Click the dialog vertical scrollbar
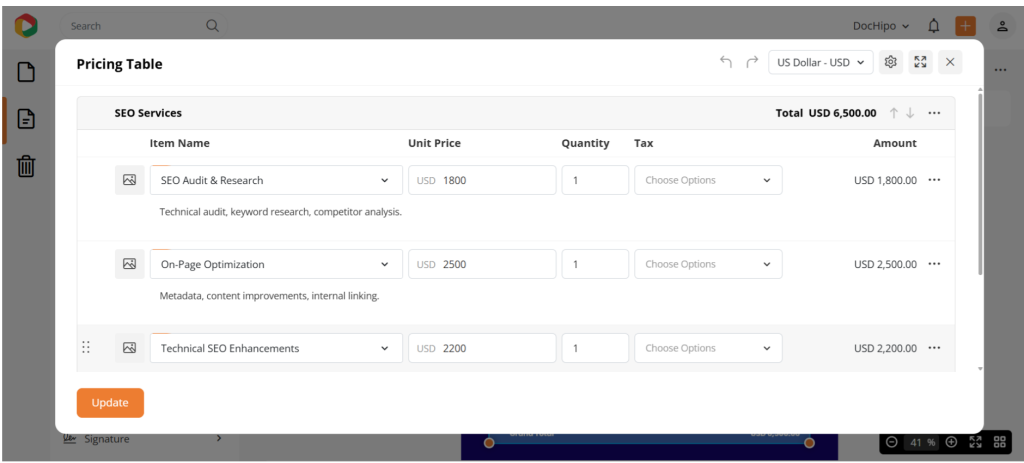The width and height of the screenshot is (1024, 463). (979, 180)
